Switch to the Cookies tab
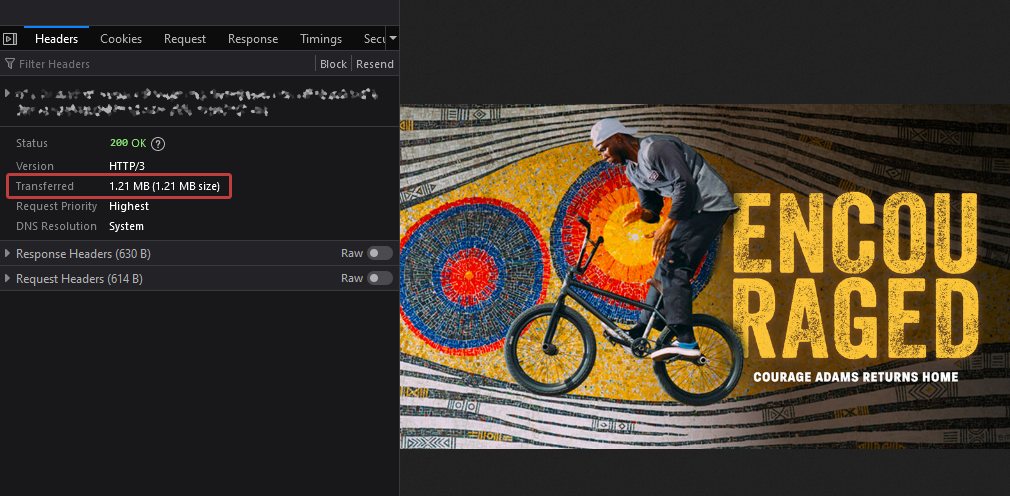The image size is (1010, 496). (121, 39)
